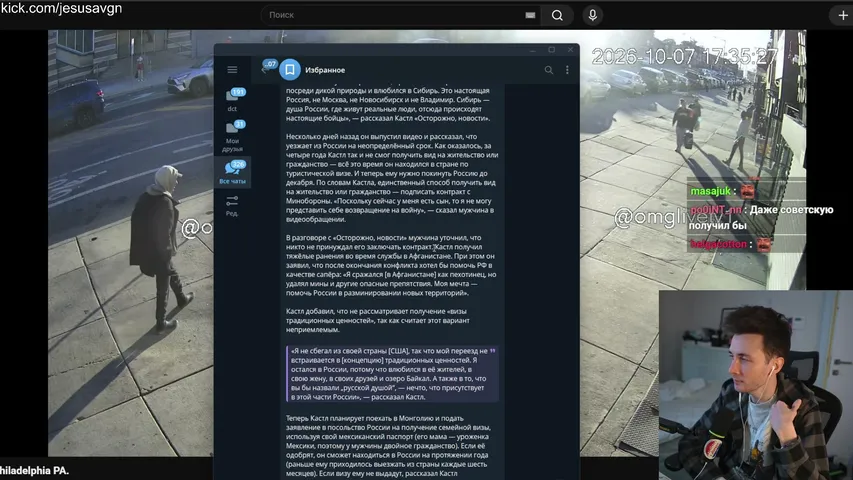
Task: Close the Telegram window
Action: pos(570,50)
